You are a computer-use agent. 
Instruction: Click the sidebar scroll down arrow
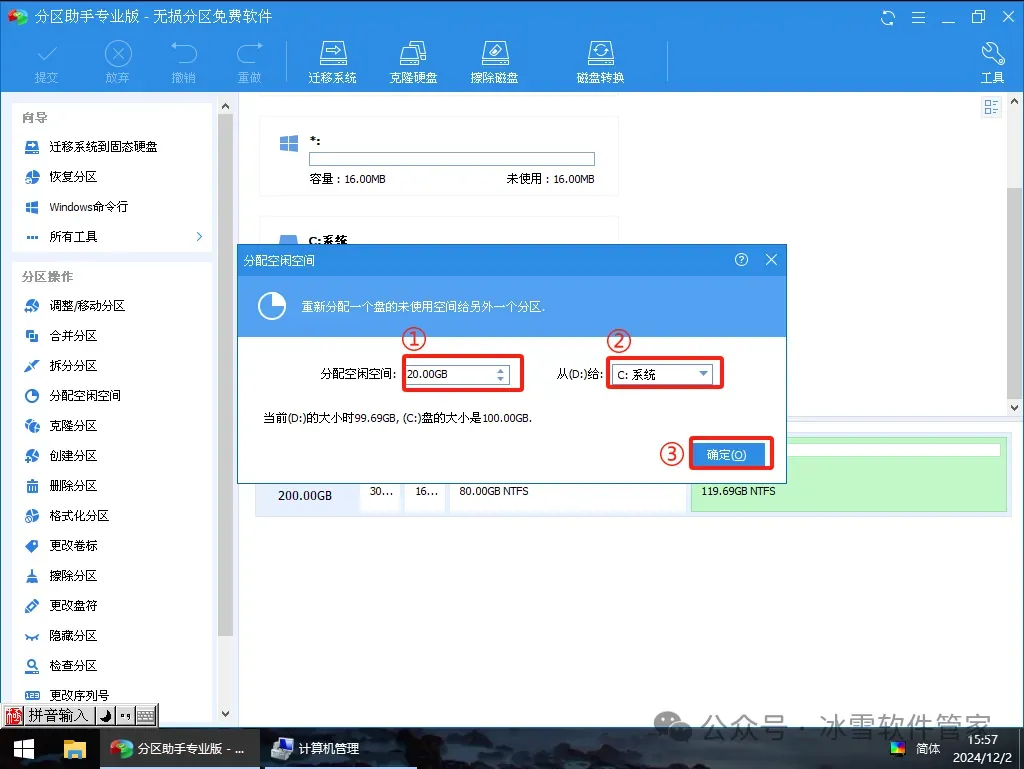click(x=225, y=714)
